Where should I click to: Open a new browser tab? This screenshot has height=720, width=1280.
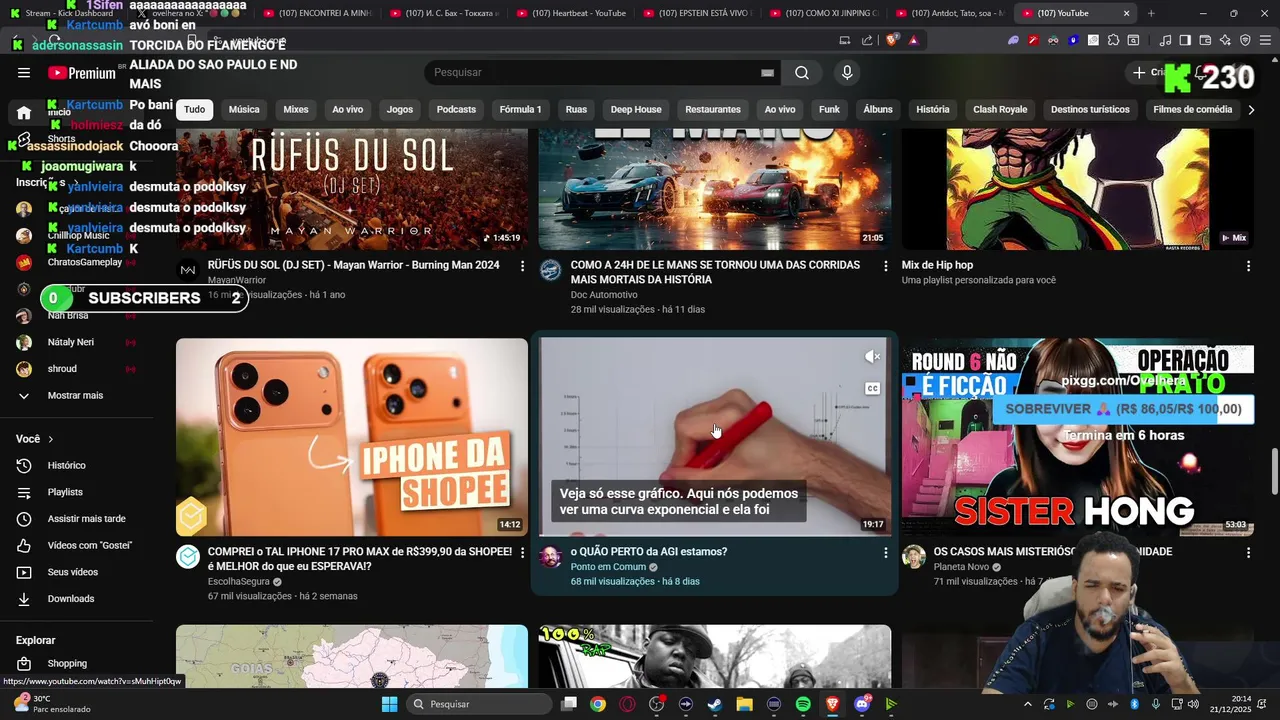point(1151,13)
